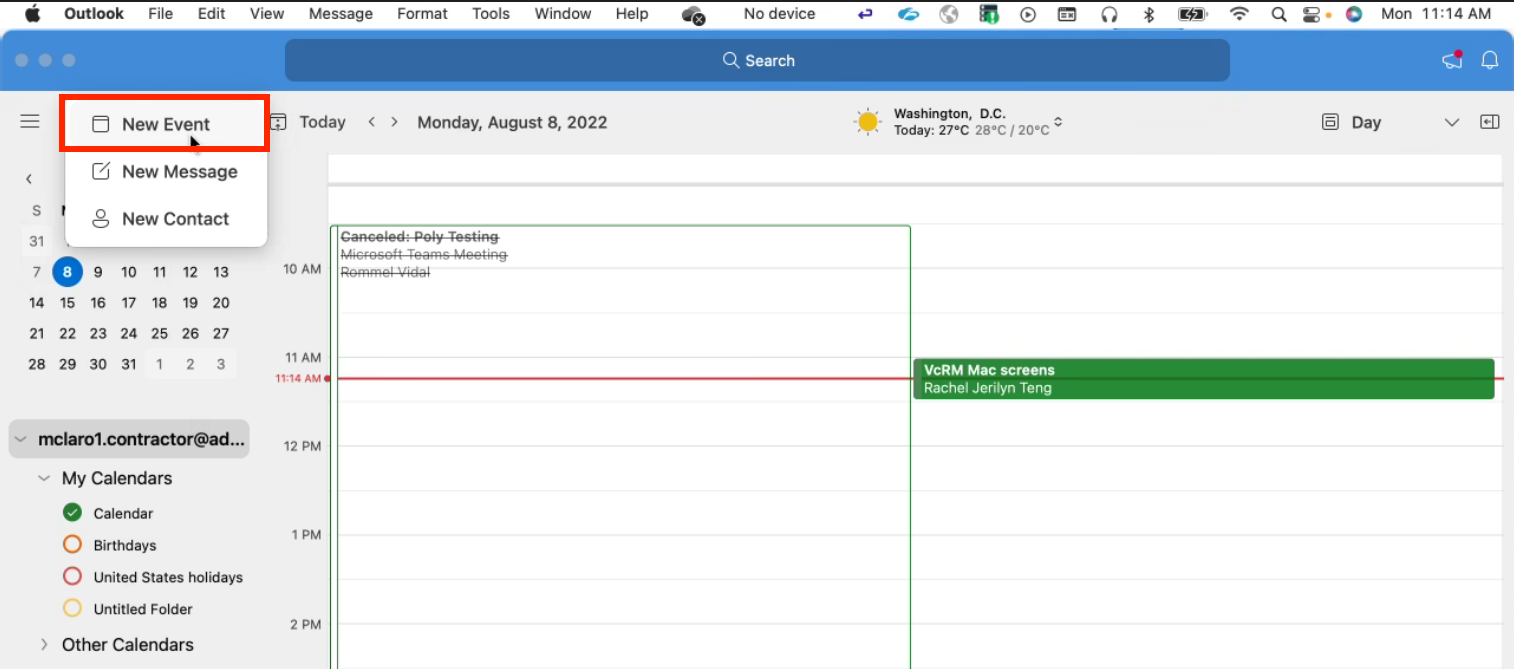Open the Format menu
Viewport: 1514px width, 669px height.
pyautogui.click(x=422, y=14)
